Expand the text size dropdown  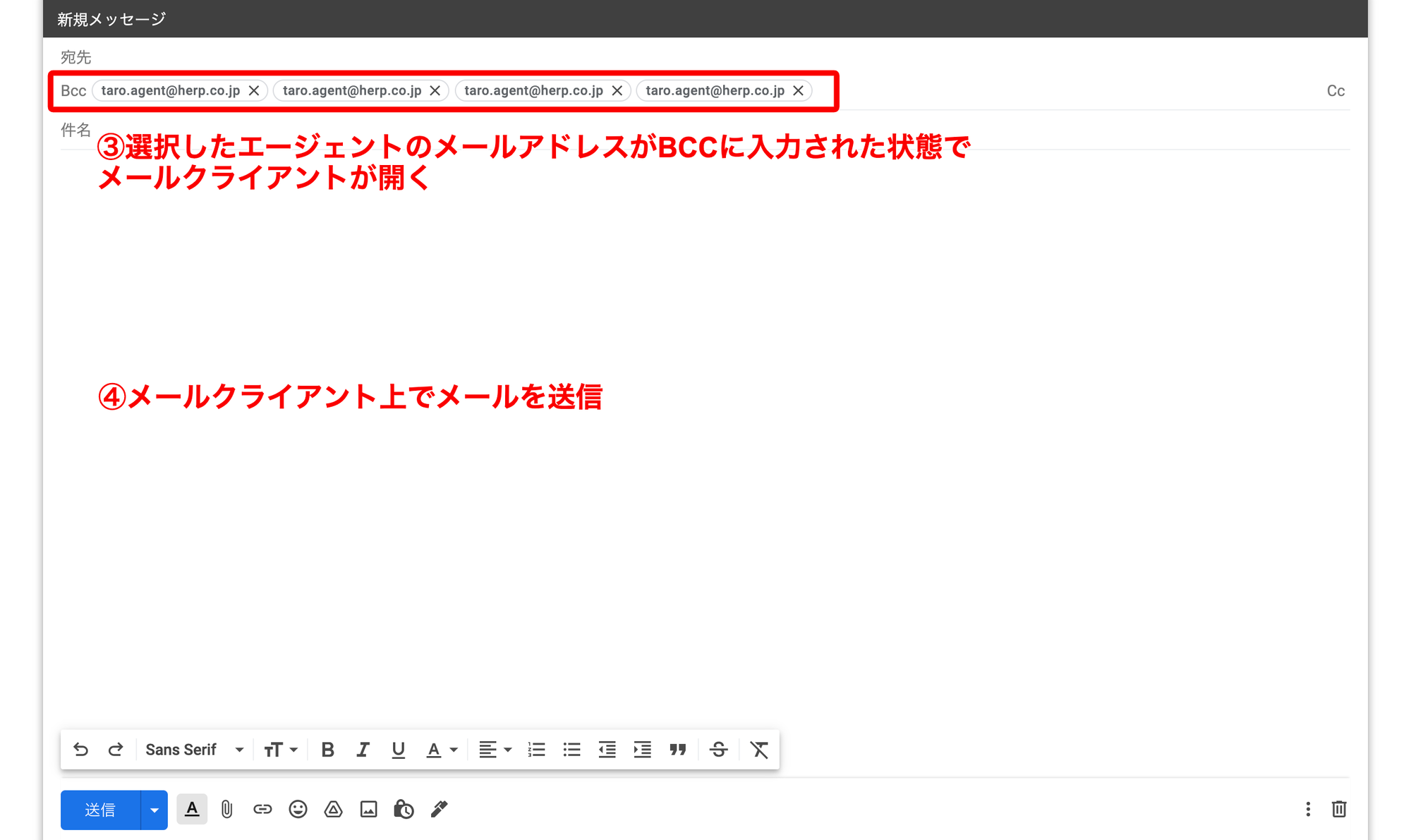[x=280, y=750]
